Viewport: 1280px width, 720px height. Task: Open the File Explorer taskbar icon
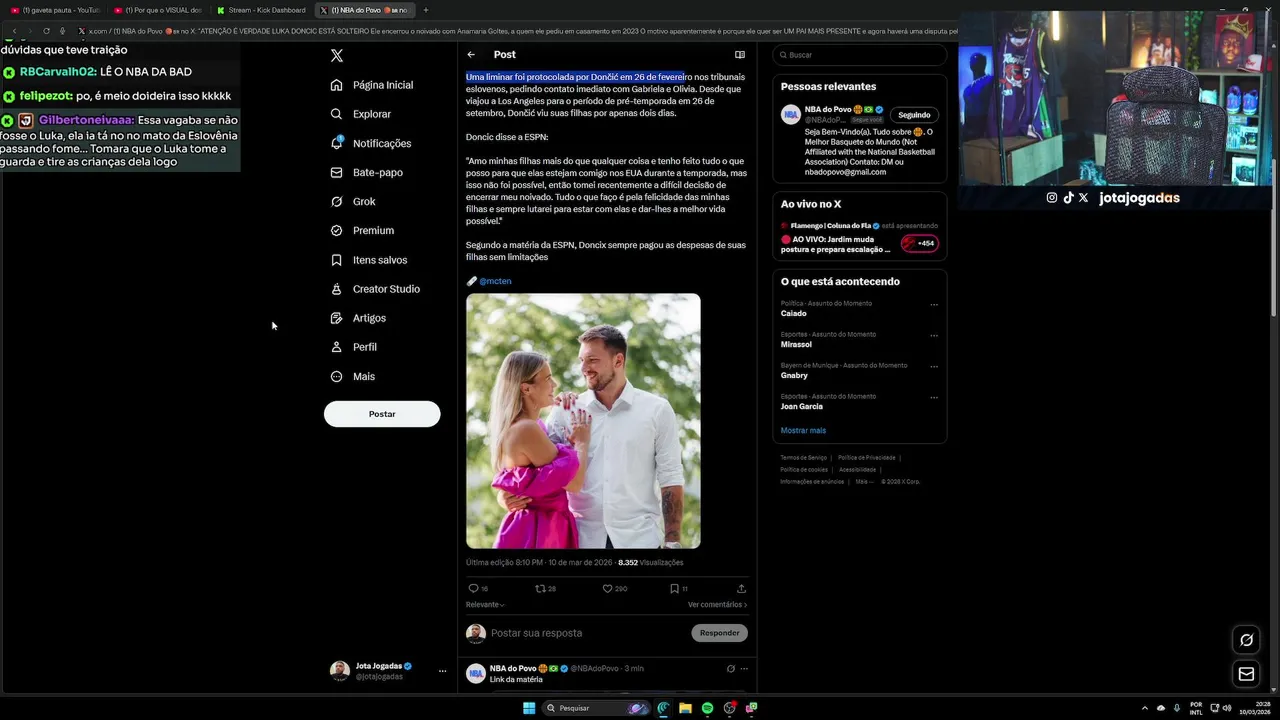pos(685,708)
